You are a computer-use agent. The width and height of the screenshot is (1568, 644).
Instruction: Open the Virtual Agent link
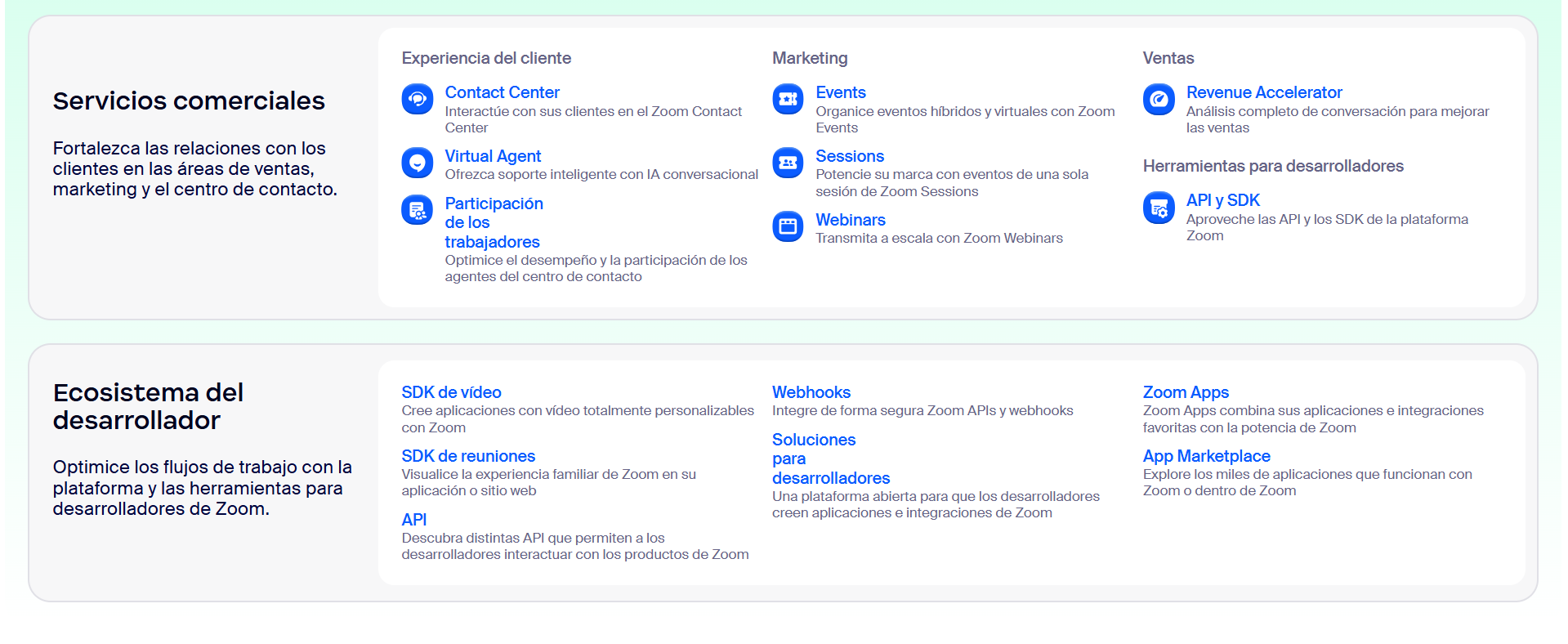tap(493, 156)
